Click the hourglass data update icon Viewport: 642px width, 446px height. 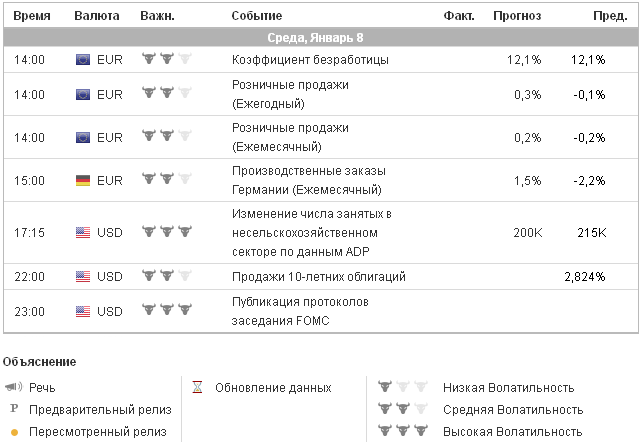[199, 387]
